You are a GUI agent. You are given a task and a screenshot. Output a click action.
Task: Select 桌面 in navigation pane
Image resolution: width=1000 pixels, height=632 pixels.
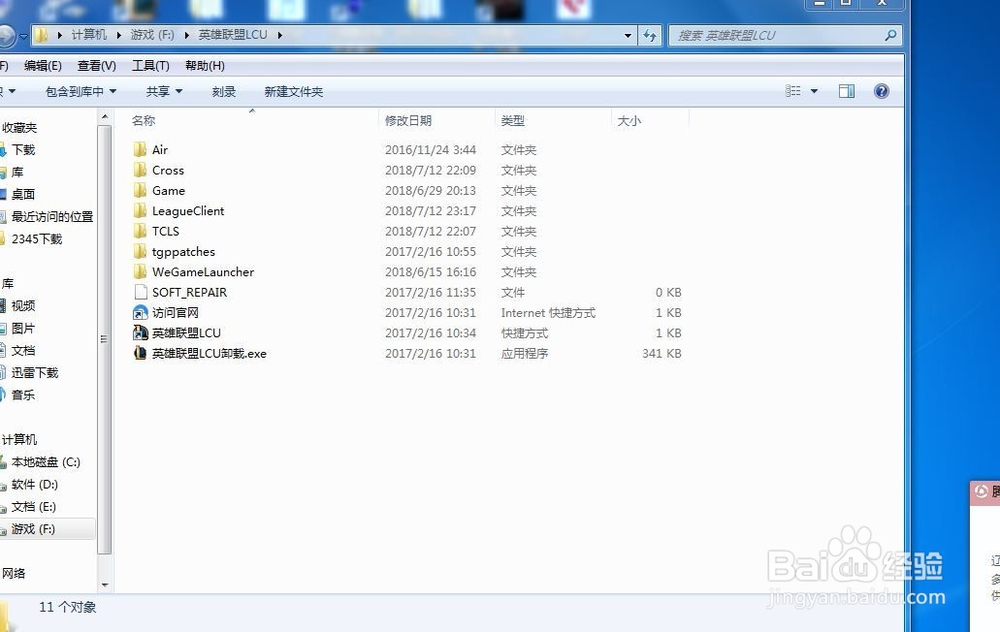[x=23, y=195]
